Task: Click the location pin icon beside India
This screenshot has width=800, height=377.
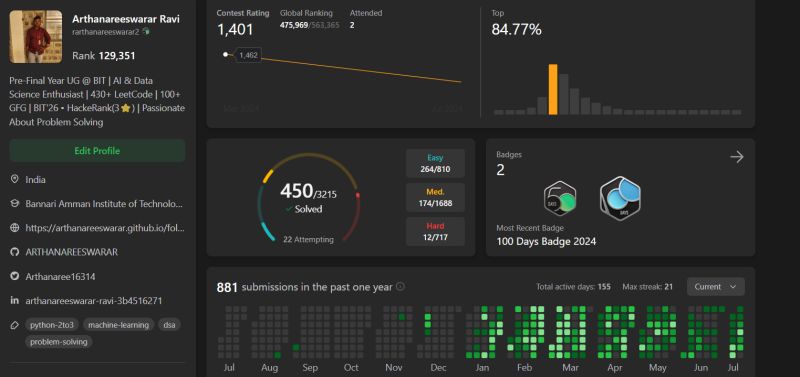Action: (15, 179)
